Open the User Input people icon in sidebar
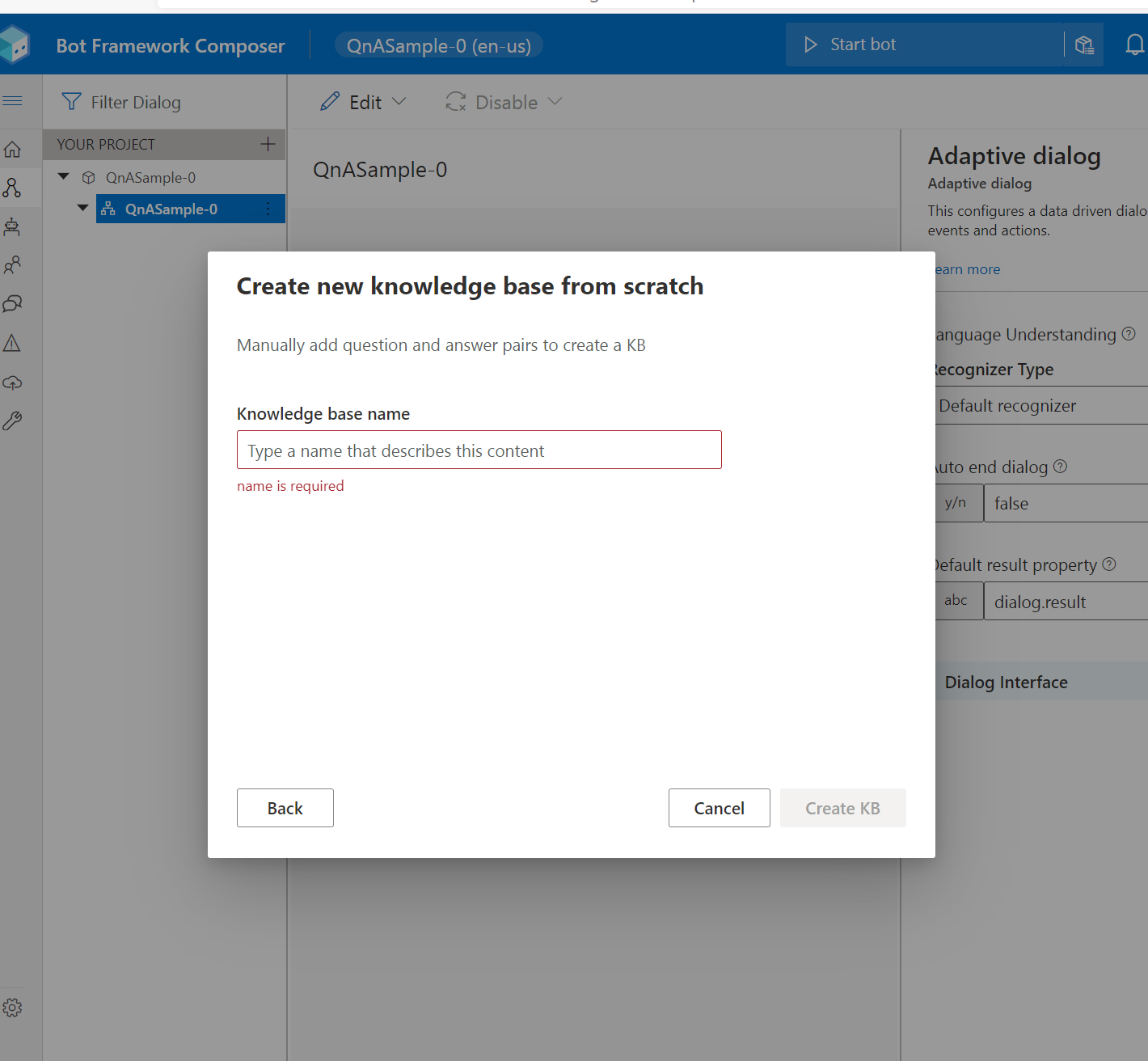1148x1061 pixels. (x=12, y=265)
